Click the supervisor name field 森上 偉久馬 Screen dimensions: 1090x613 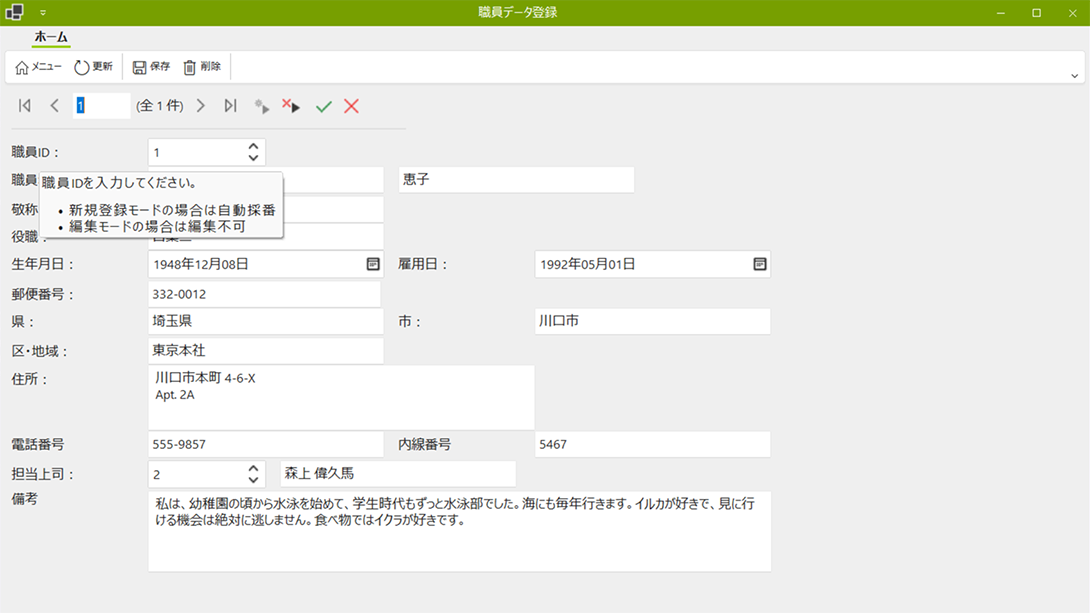point(398,473)
